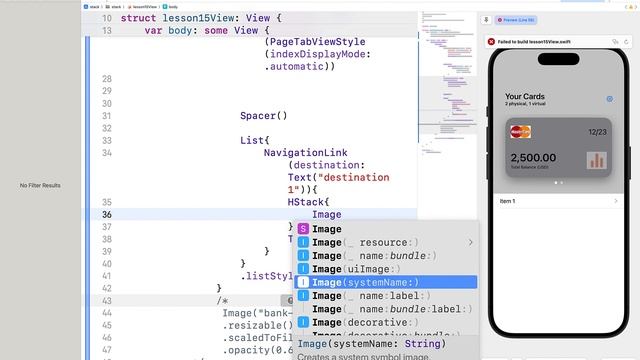Tap the chevron on the Item 1 row
Screen dimensions: 640x360
(616, 201)
